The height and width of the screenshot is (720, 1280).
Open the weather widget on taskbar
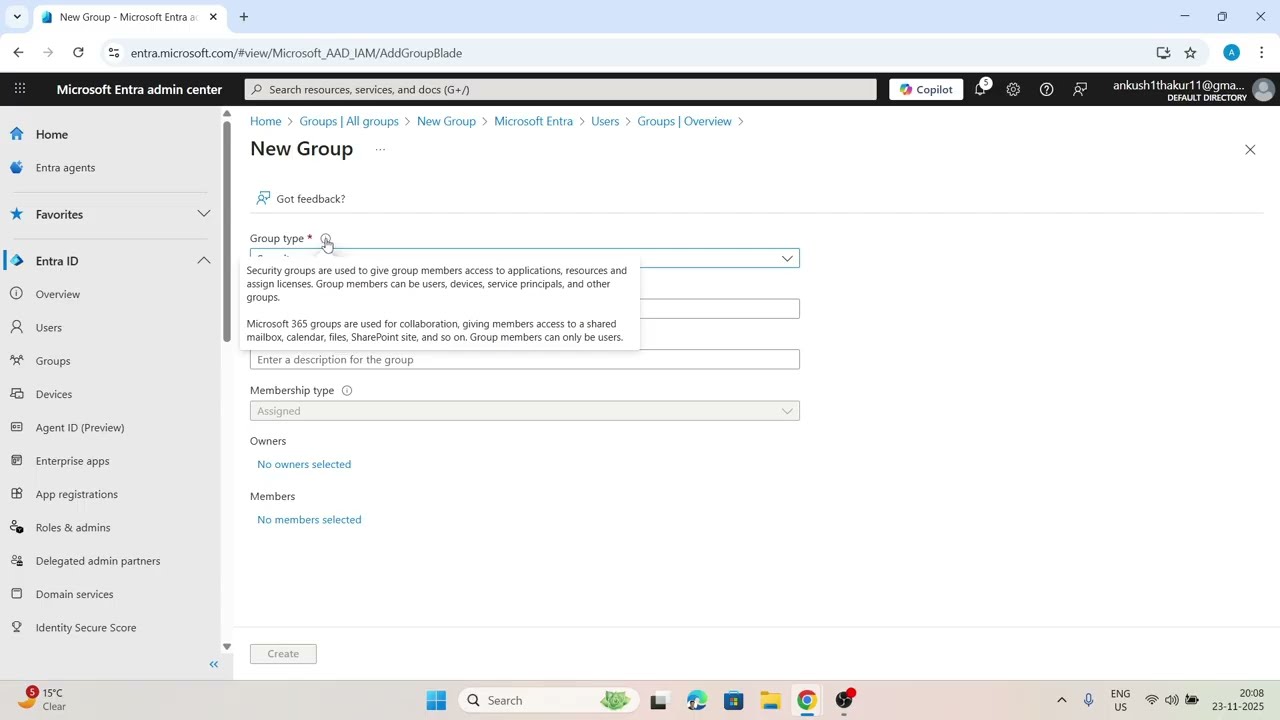[42, 700]
